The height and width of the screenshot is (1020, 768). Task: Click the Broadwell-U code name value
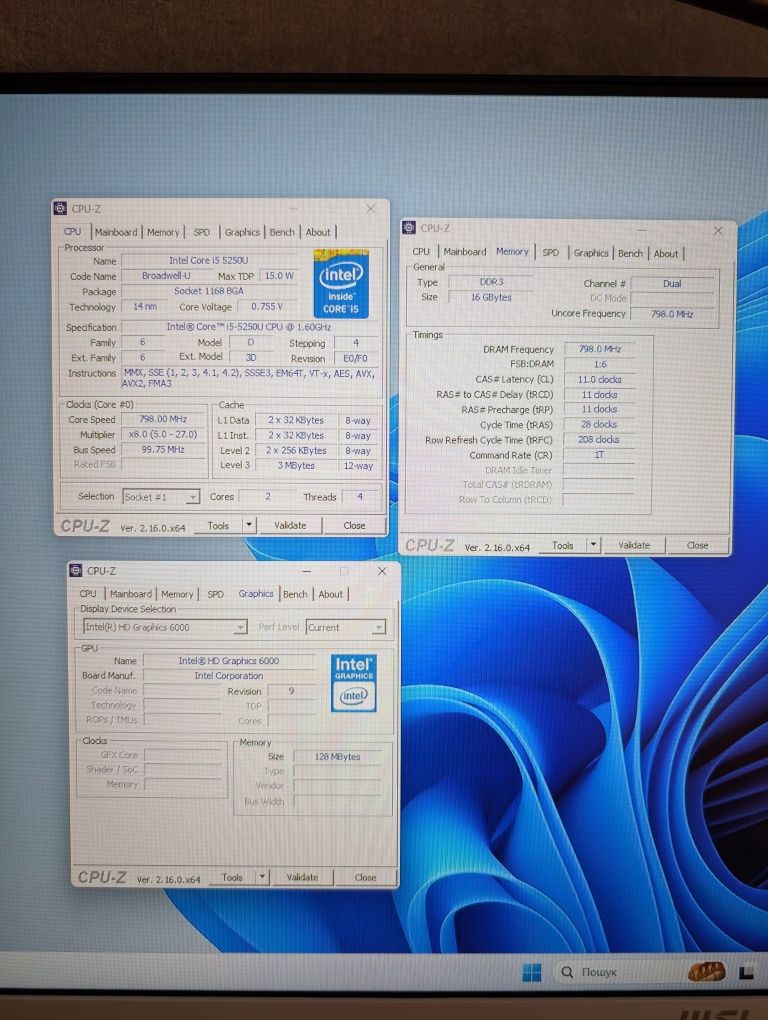pos(166,276)
